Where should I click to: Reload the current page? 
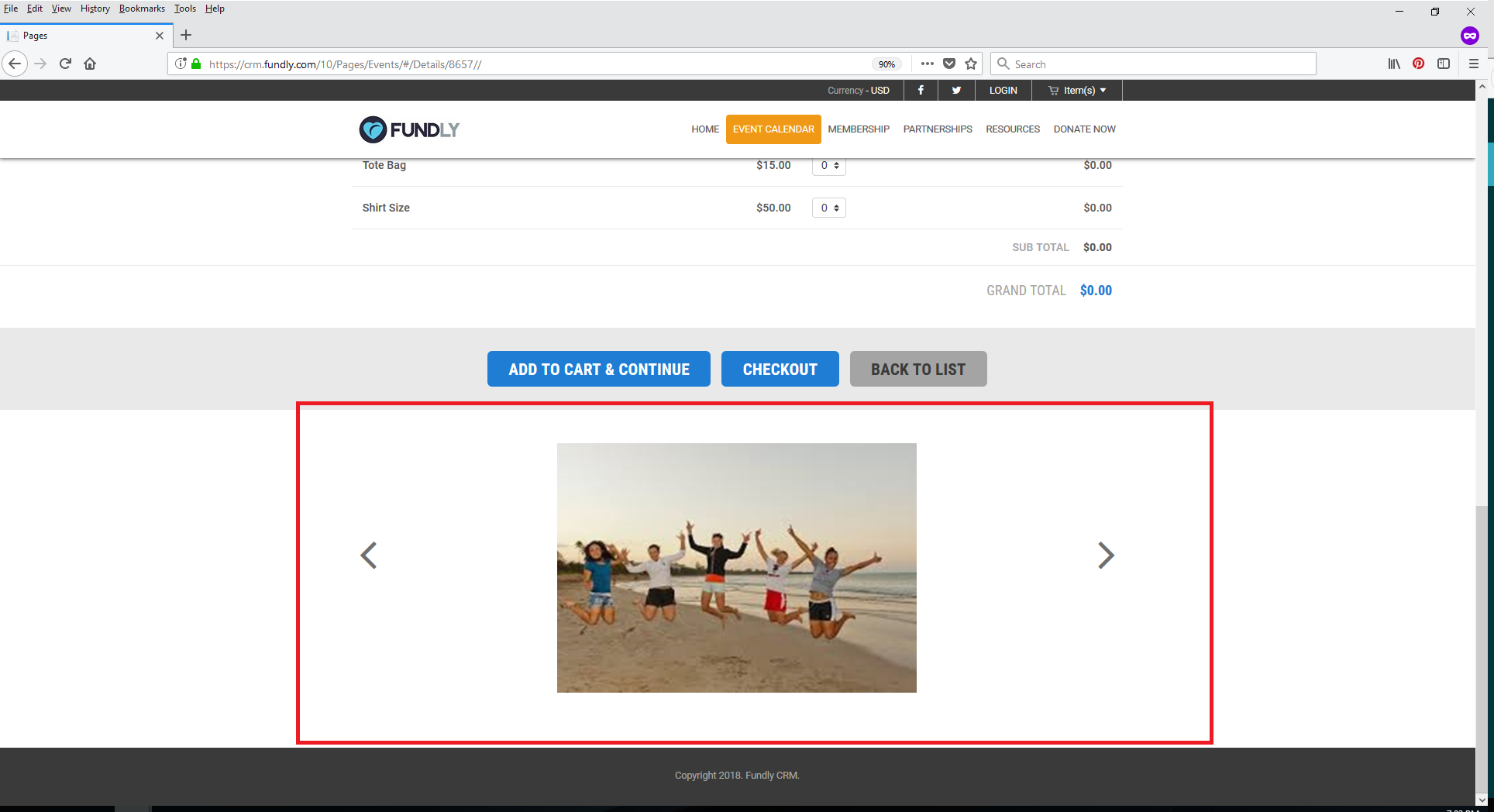(x=65, y=64)
